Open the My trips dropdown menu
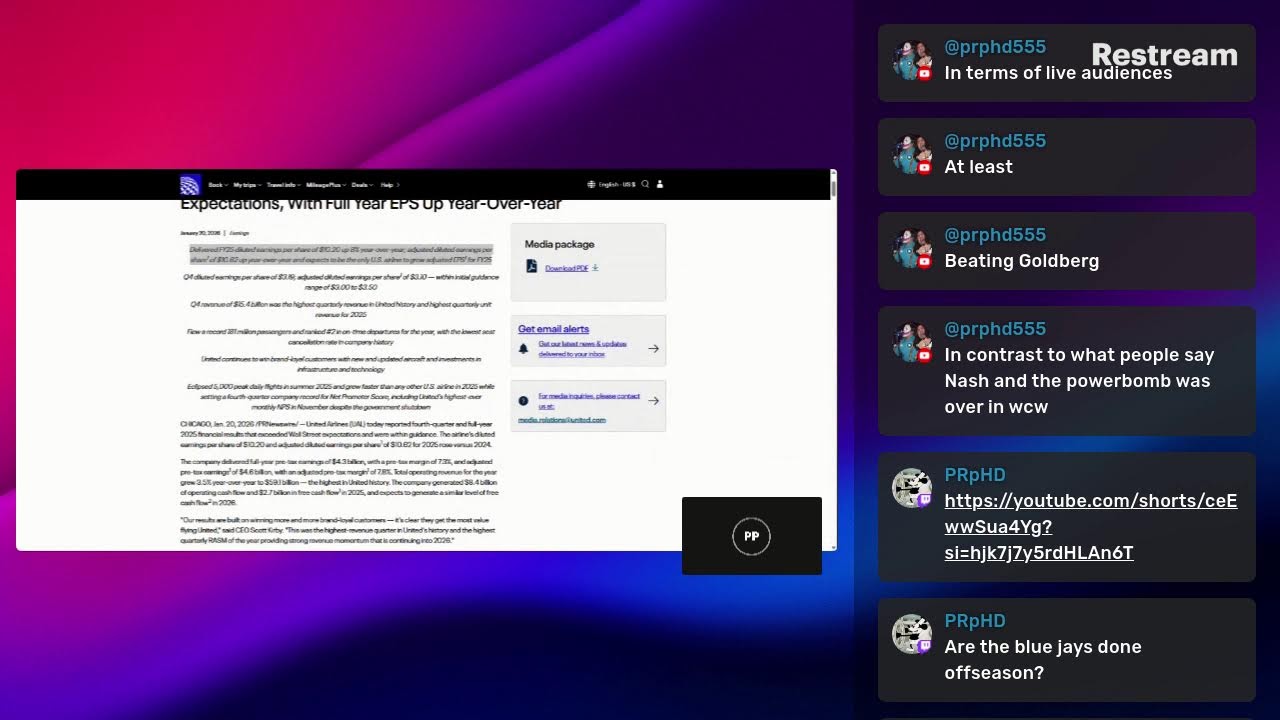 point(247,185)
